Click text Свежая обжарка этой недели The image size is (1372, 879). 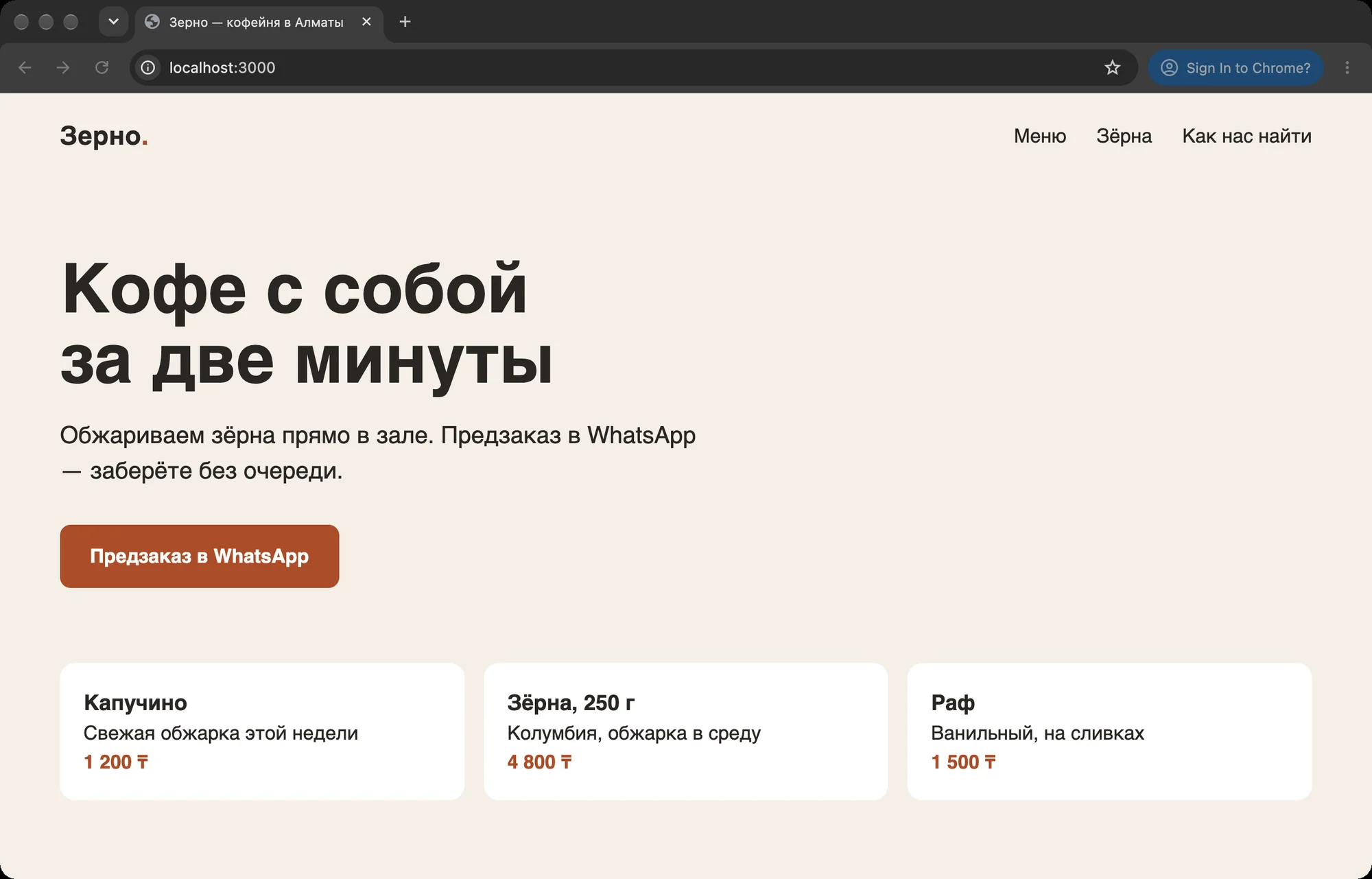pos(221,733)
